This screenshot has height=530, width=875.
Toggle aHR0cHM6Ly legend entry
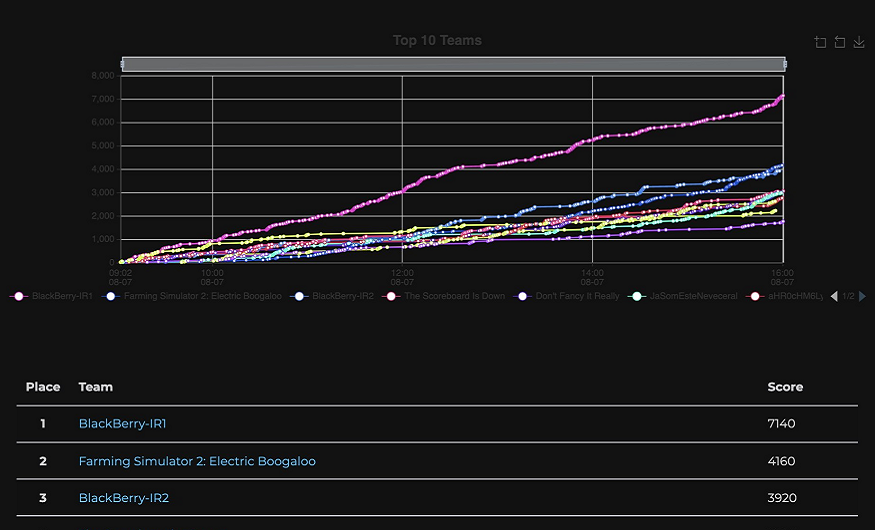[785, 296]
